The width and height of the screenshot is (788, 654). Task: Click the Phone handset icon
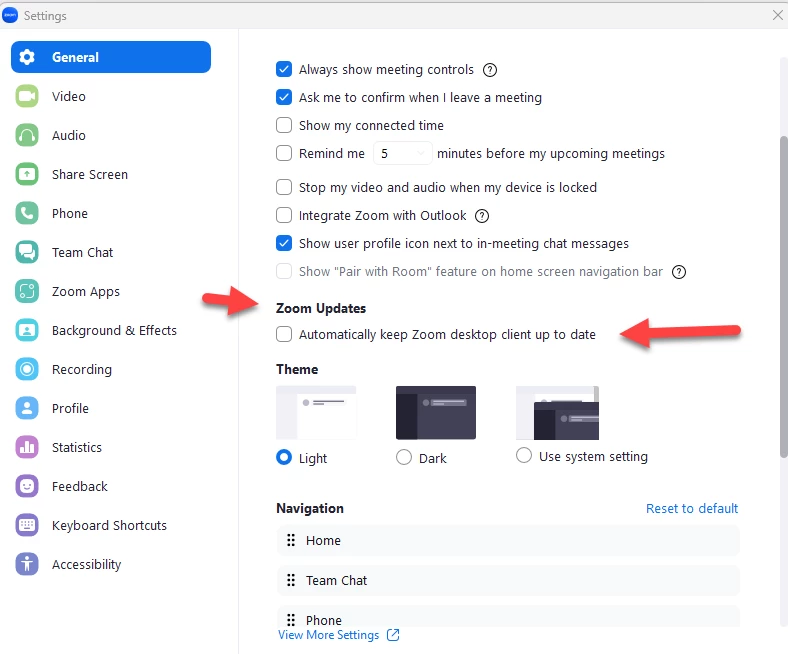pos(27,213)
